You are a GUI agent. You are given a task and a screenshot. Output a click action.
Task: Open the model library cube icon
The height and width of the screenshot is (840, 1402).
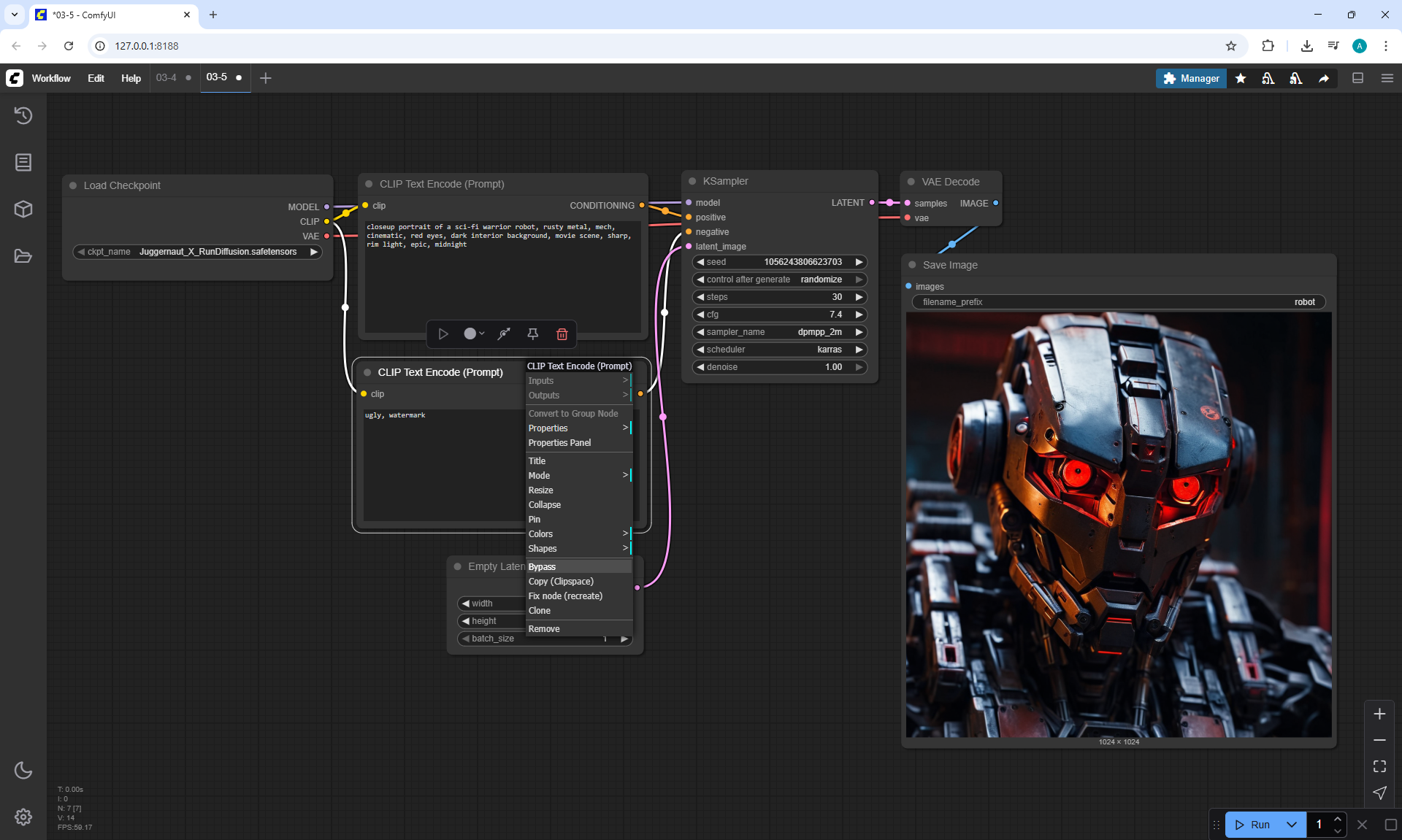pyautogui.click(x=23, y=209)
